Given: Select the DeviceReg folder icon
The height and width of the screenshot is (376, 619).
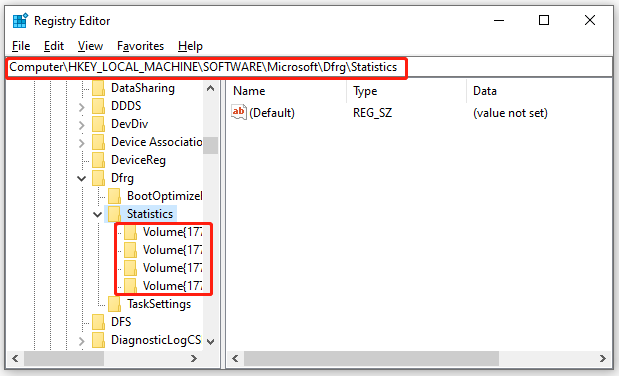Looking at the screenshot, I should pyautogui.click(x=98, y=160).
